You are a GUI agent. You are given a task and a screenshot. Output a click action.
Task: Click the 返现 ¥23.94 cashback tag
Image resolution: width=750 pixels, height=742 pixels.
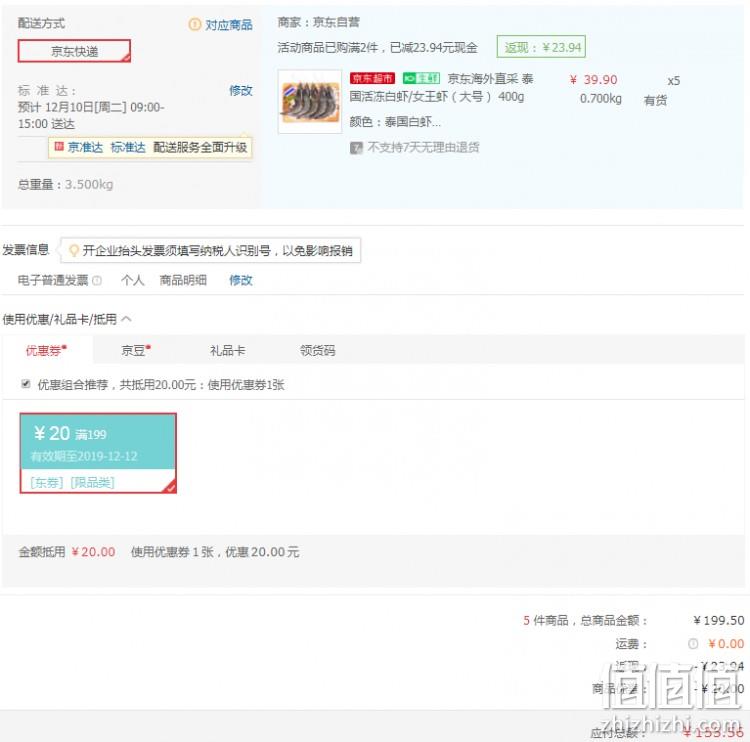(x=541, y=47)
